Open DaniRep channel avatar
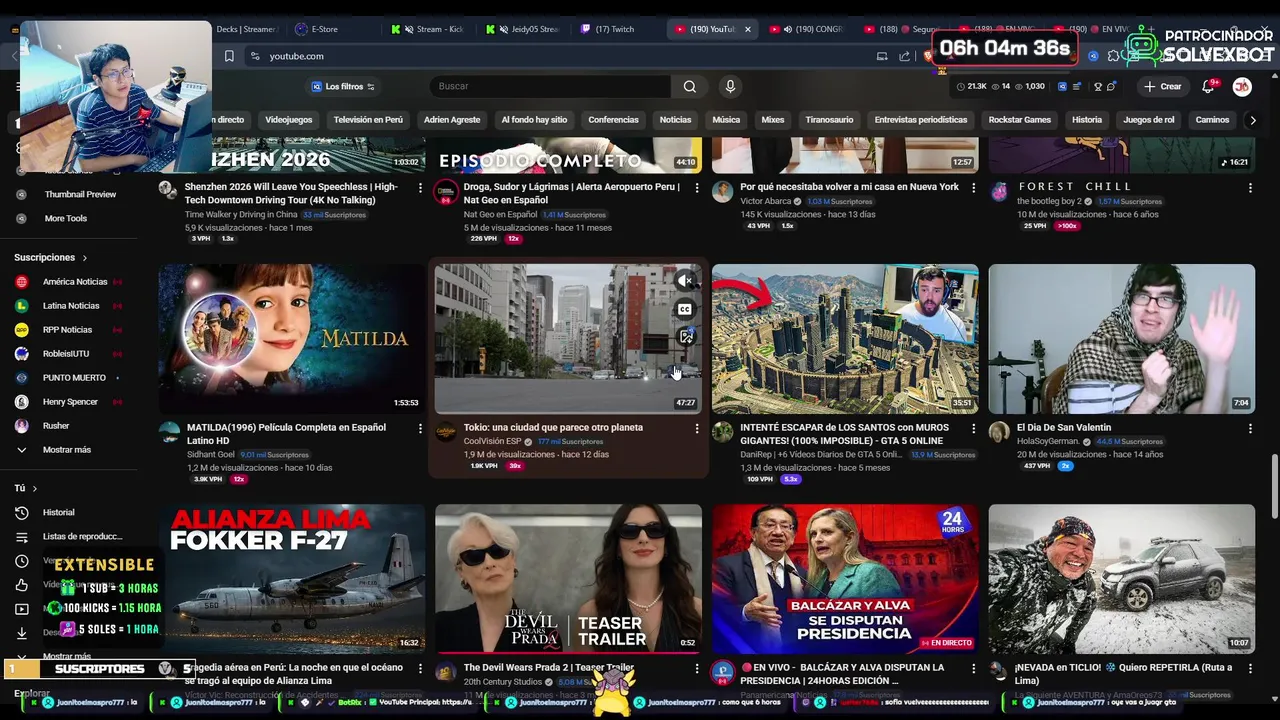Screen dimensions: 1280x720 pos(723,432)
